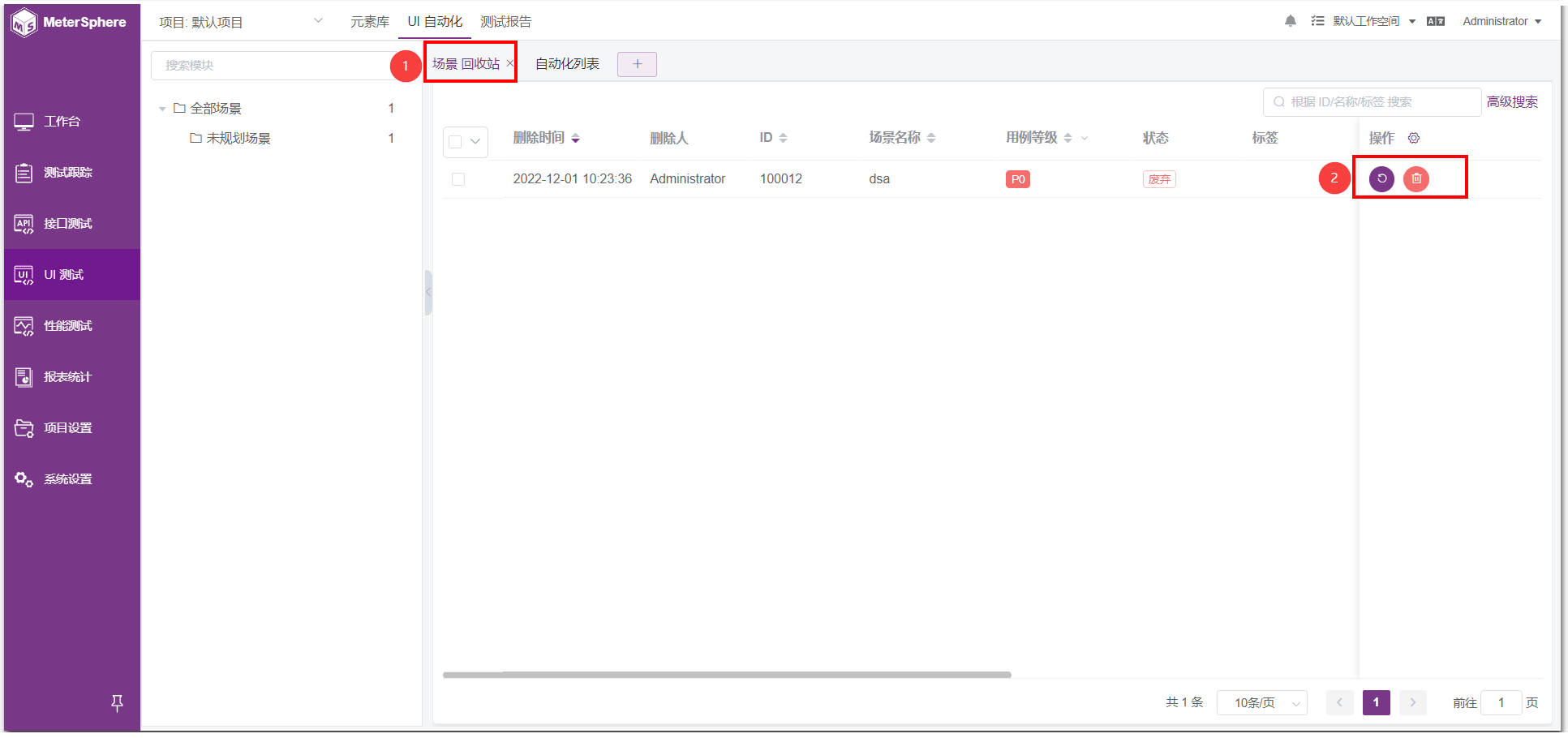The image size is (1568, 738).
Task: Open the 10条/页 page size dropdown
Action: point(1262,703)
